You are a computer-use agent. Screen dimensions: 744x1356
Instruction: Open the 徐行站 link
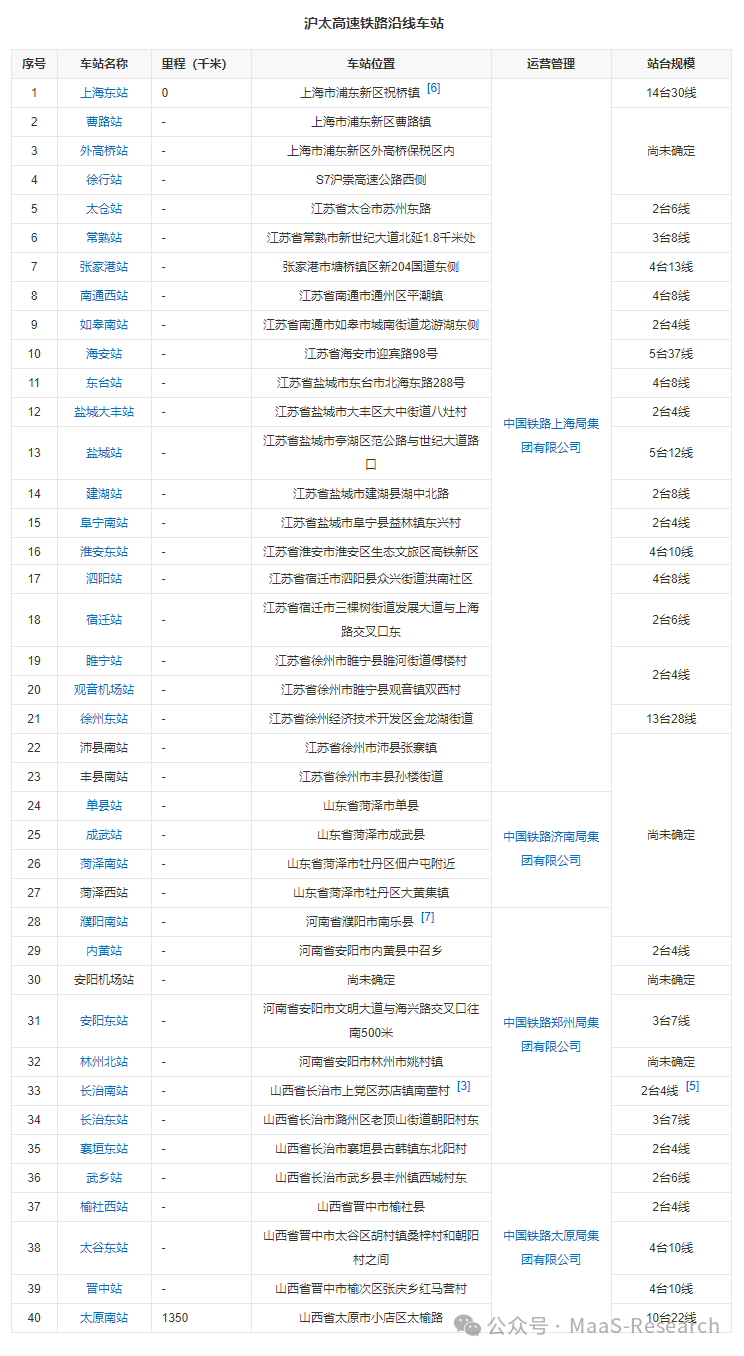104,180
